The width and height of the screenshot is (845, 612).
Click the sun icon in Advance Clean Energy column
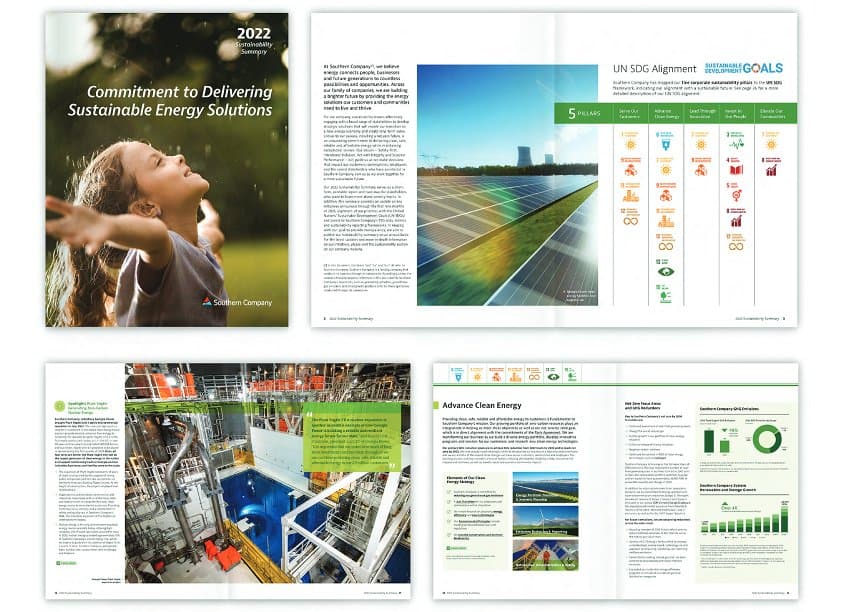click(666, 168)
